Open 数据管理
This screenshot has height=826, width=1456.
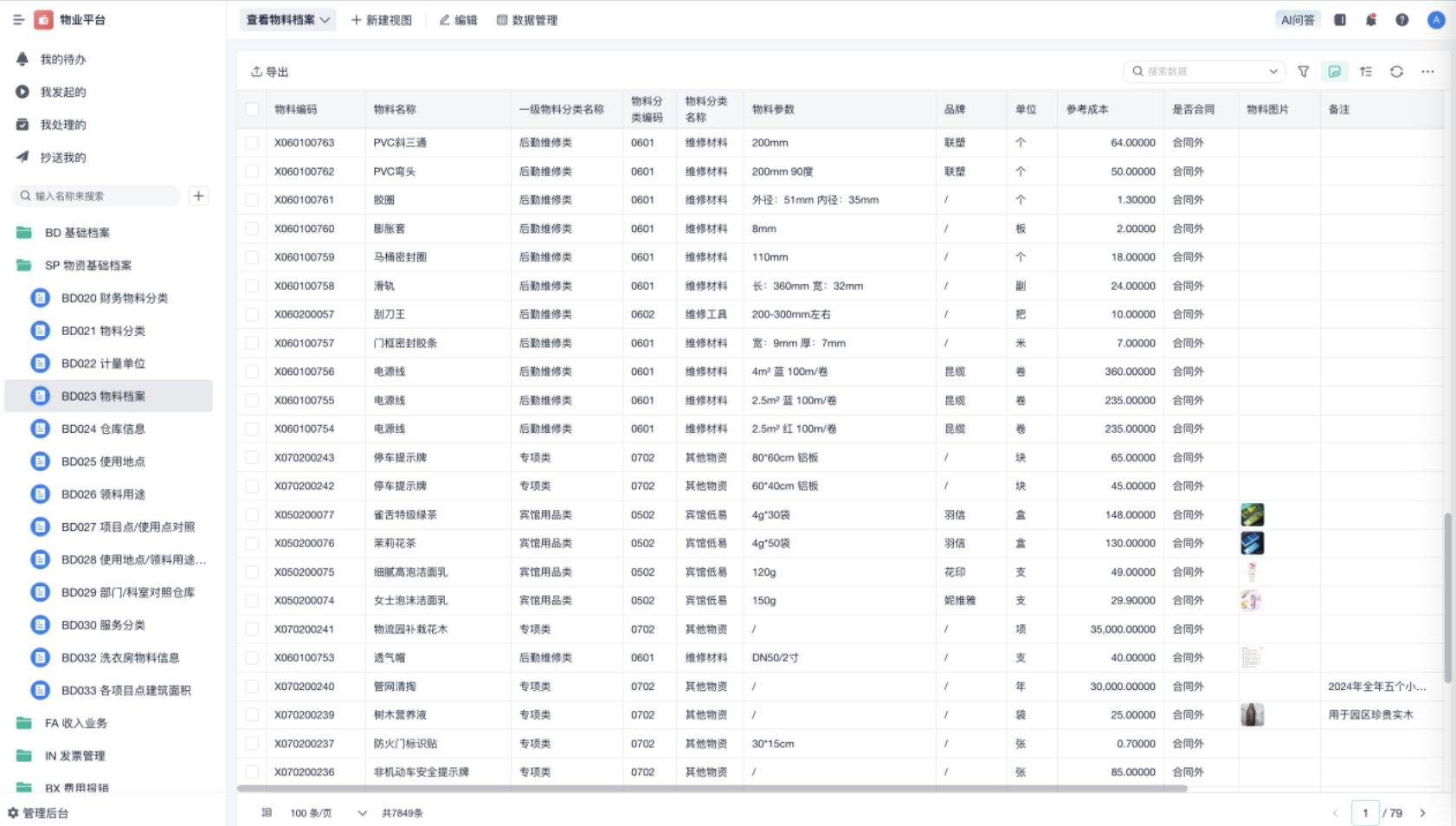tap(527, 19)
